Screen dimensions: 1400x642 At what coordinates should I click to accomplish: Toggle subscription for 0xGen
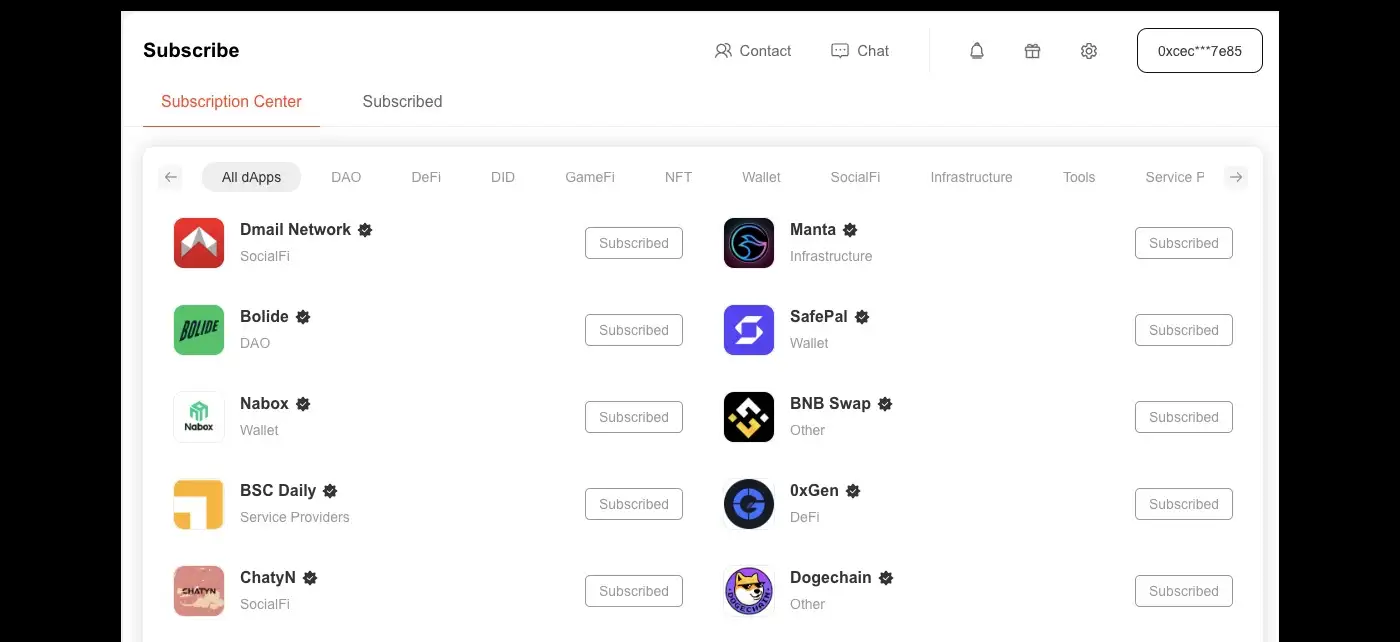point(1183,504)
